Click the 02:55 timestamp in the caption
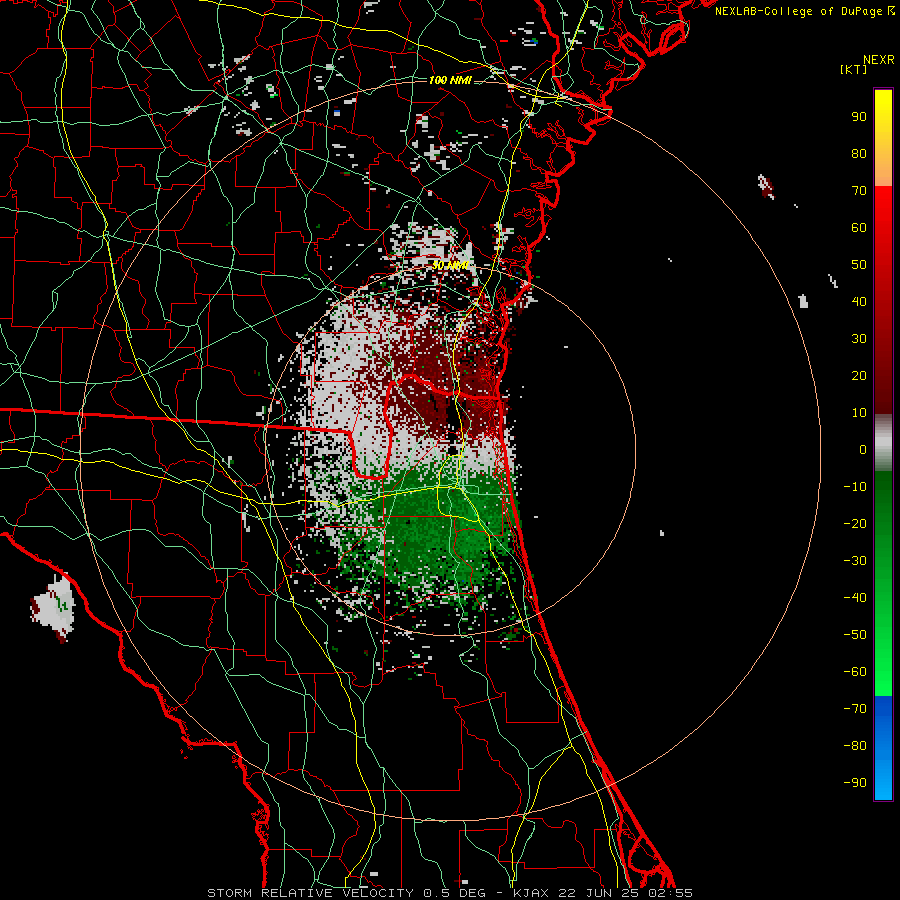This screenshot has width=900, height=900. (672, 893)
